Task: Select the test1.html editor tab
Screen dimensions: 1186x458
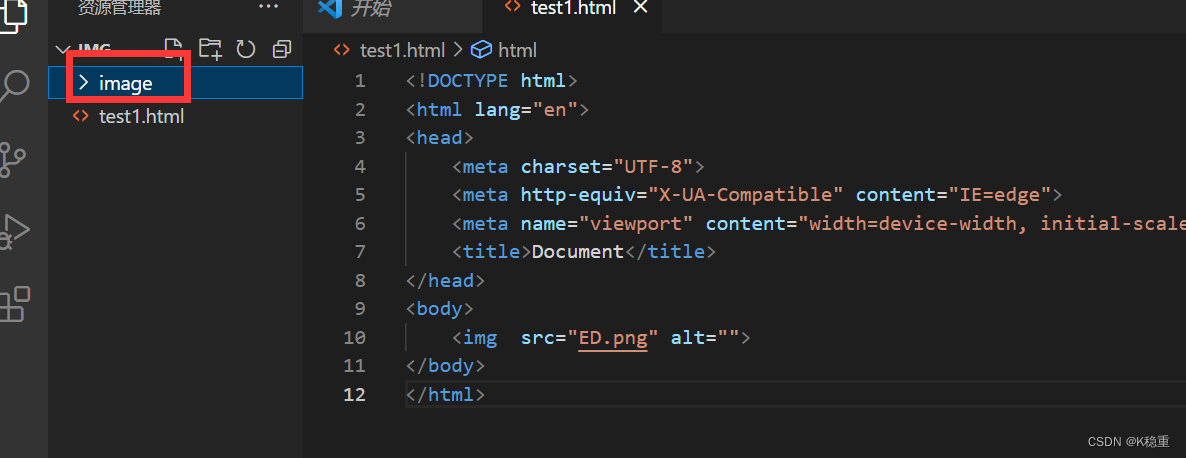Action: coord(572,8)
